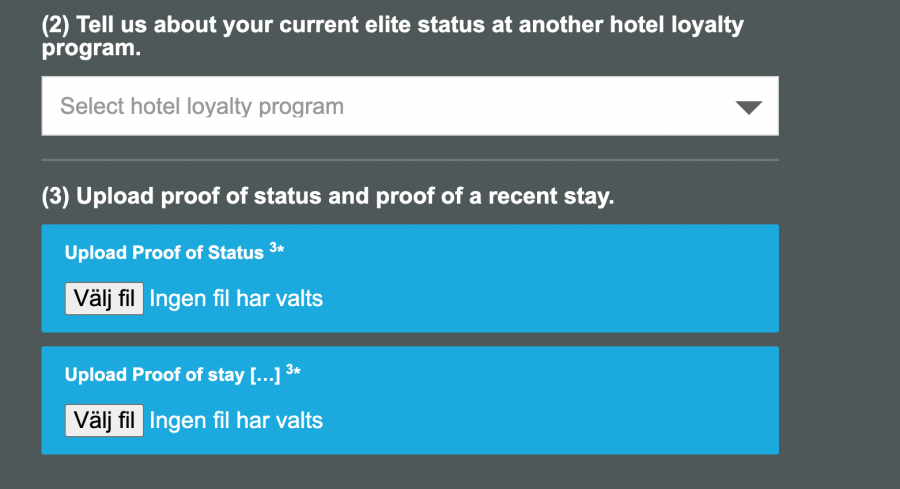Click the "[…]" ellipsis in Proof of stay label
The height and width of the screenshot is (489, 900).
(x=264, y=375)
